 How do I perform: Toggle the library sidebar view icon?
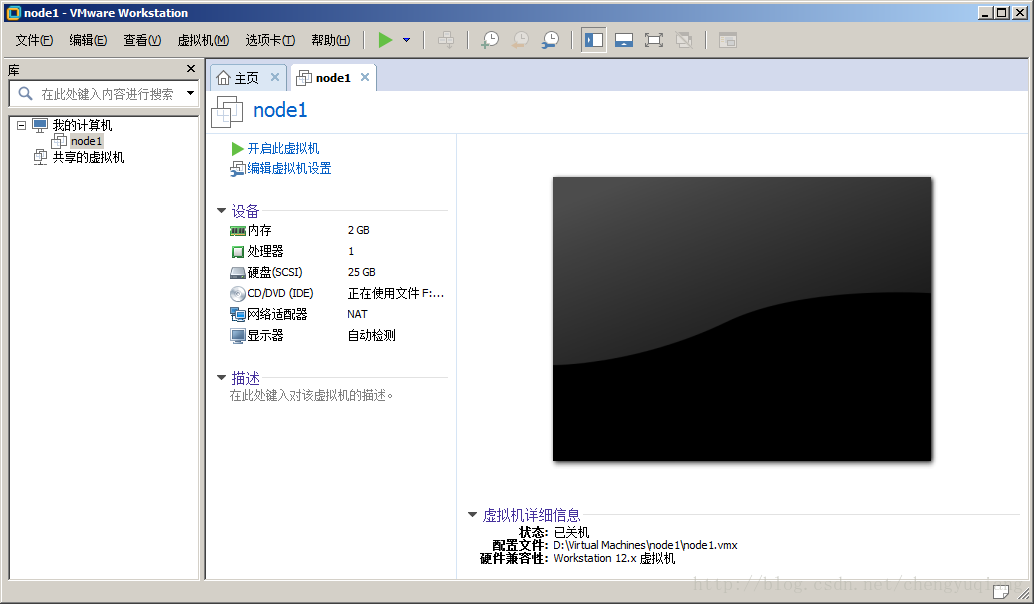click(x=593, y=40)
